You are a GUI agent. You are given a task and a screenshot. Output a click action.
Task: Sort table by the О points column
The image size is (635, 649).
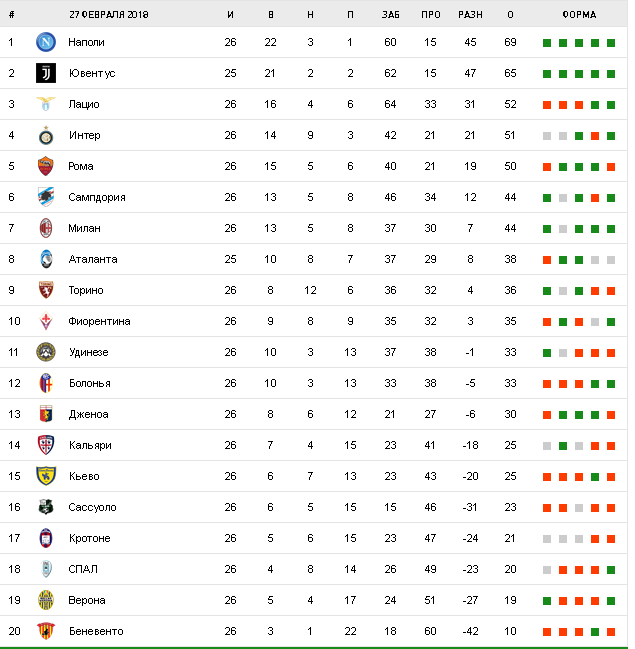[510, 14]
